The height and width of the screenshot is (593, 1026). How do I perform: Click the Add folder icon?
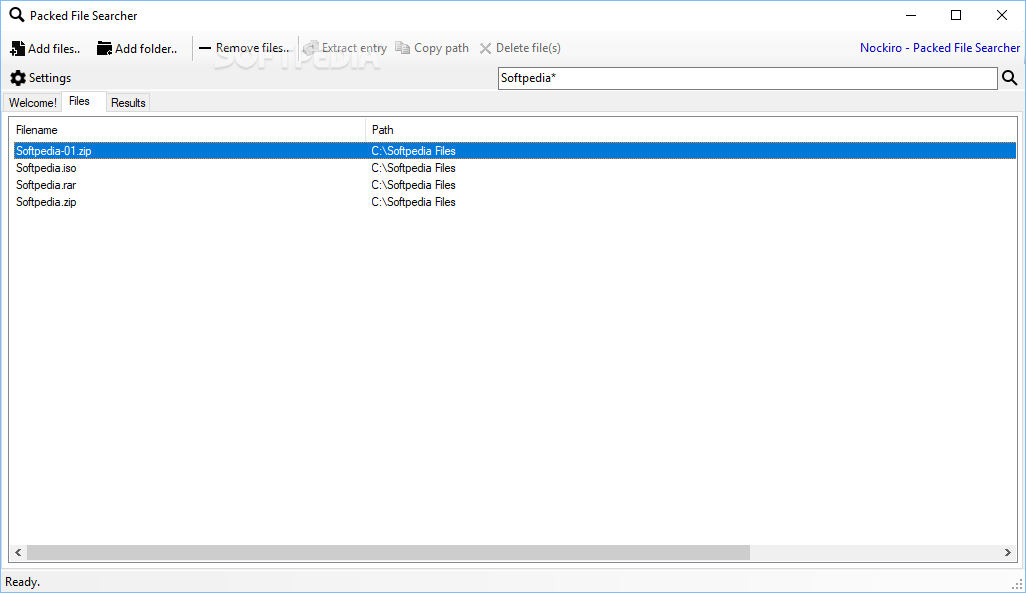click(x=105, y=48)
